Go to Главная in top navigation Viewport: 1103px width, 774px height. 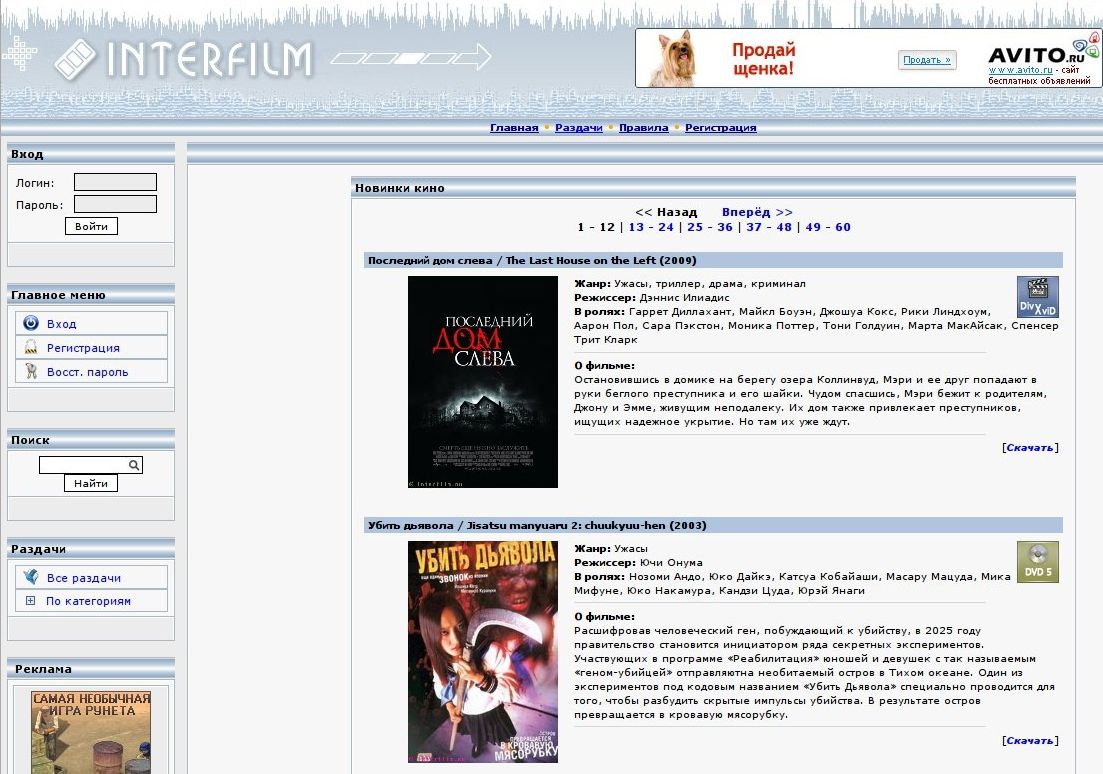coord(514,128)
